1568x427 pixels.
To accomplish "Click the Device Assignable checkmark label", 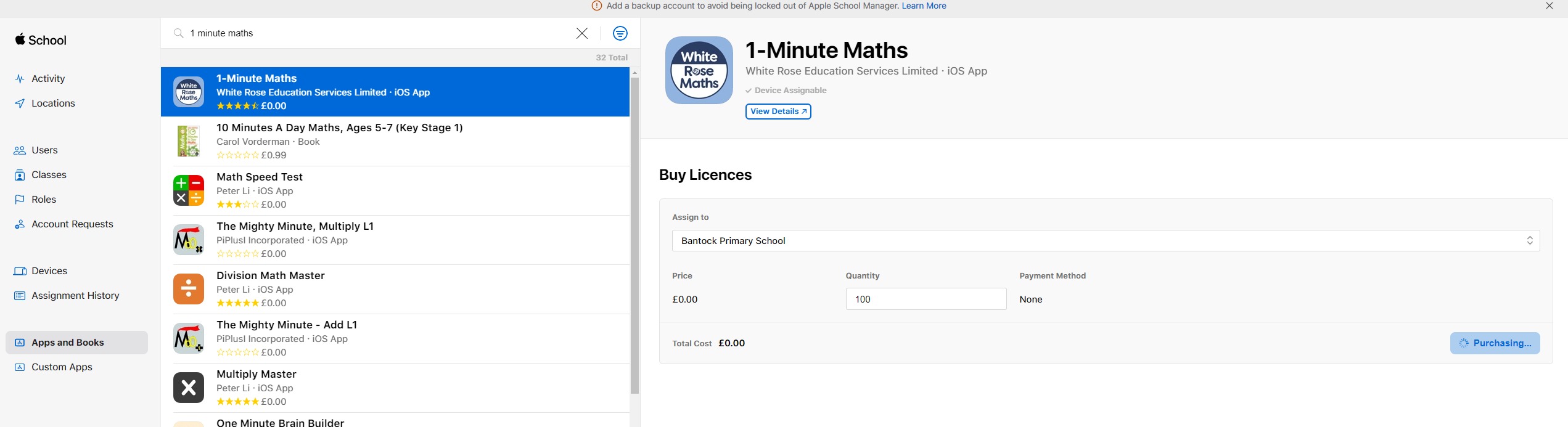I will [x=786, y=91].
